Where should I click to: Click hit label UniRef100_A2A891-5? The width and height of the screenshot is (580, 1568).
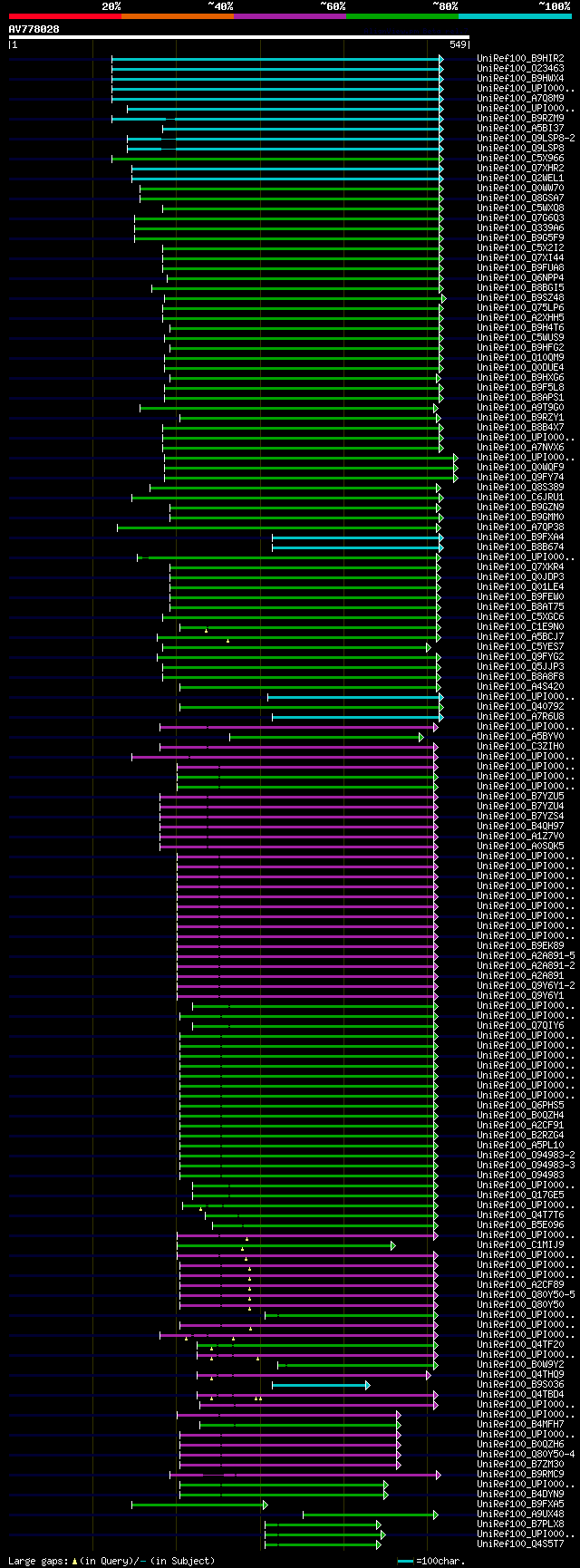point(526,956)
